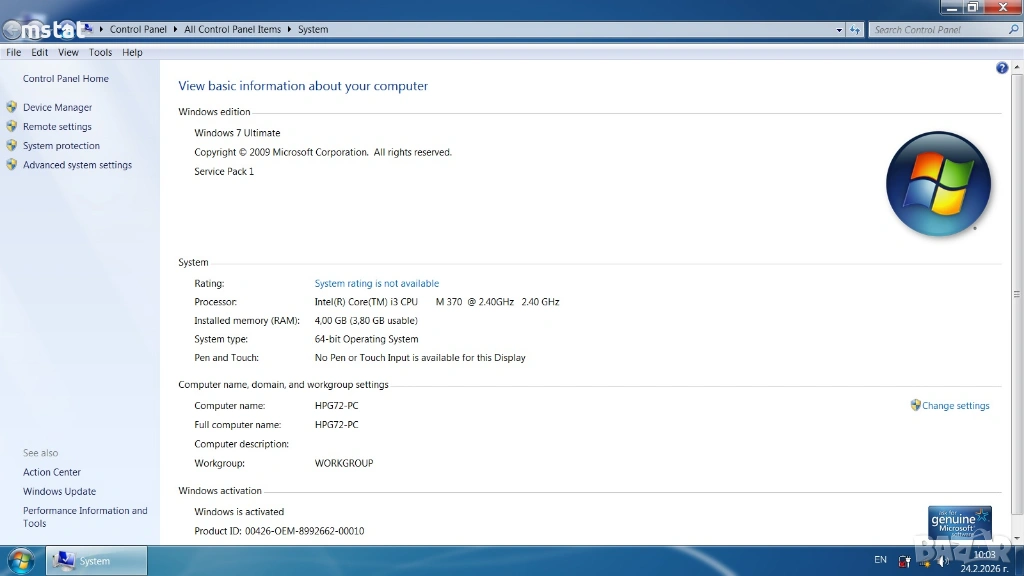Click the shield icon beside System protection
The height and width of the screenshot is (576, 1024).
click(12, 146)
